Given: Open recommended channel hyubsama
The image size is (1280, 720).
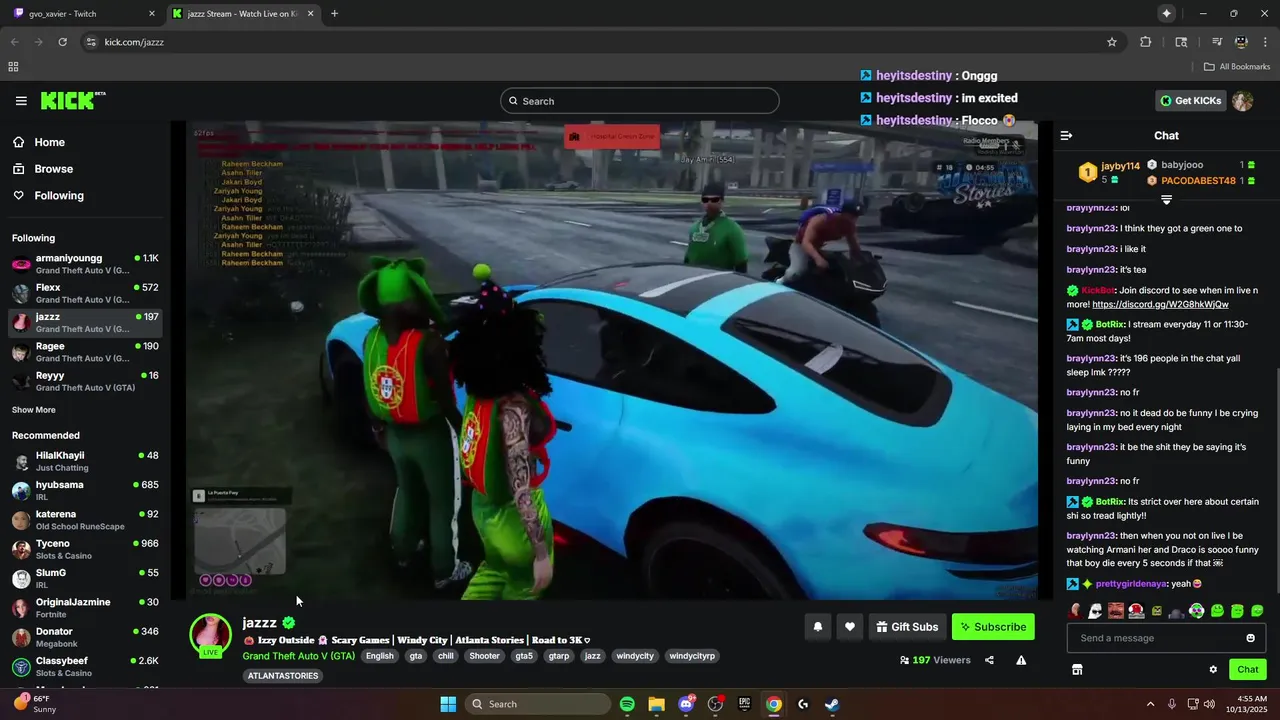Looking at the screenshot, I should 85,491.
